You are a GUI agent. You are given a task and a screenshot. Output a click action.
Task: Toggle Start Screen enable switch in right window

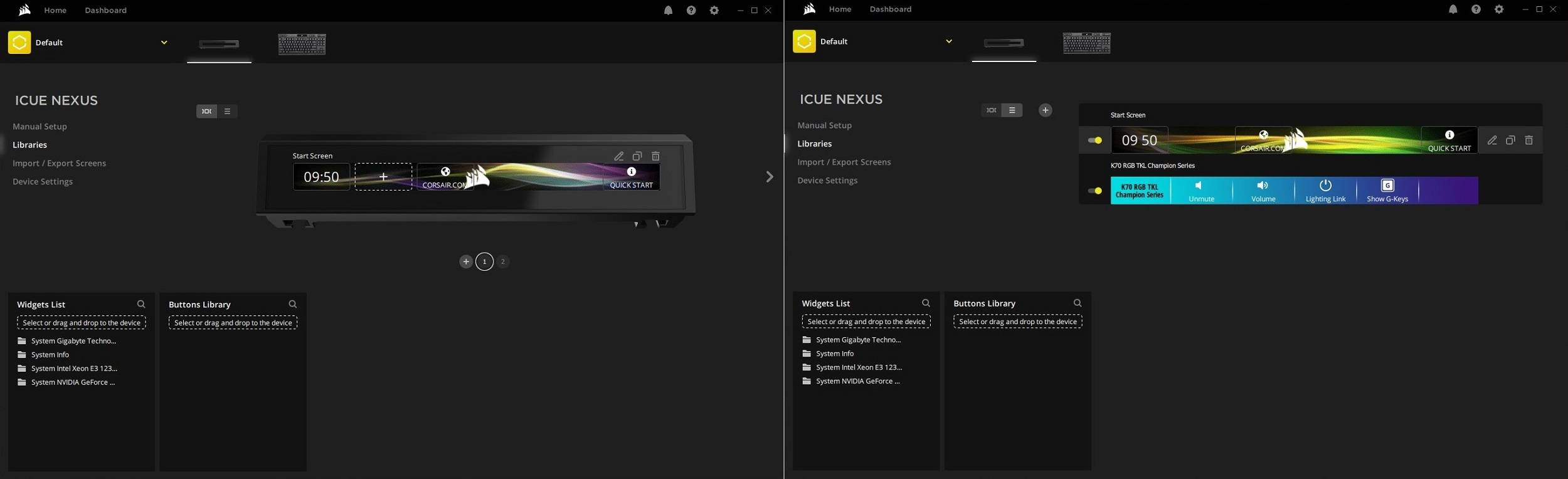click(1094, 140)
